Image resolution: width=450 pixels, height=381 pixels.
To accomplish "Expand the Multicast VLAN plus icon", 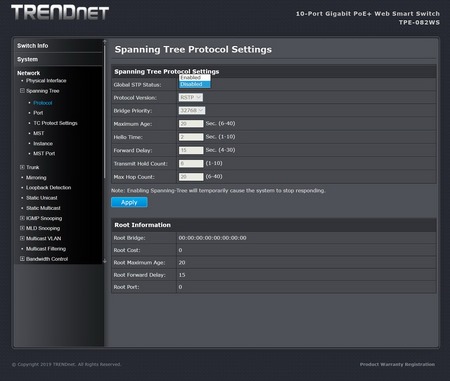I will pyautogui.click(x=22, y=239).
